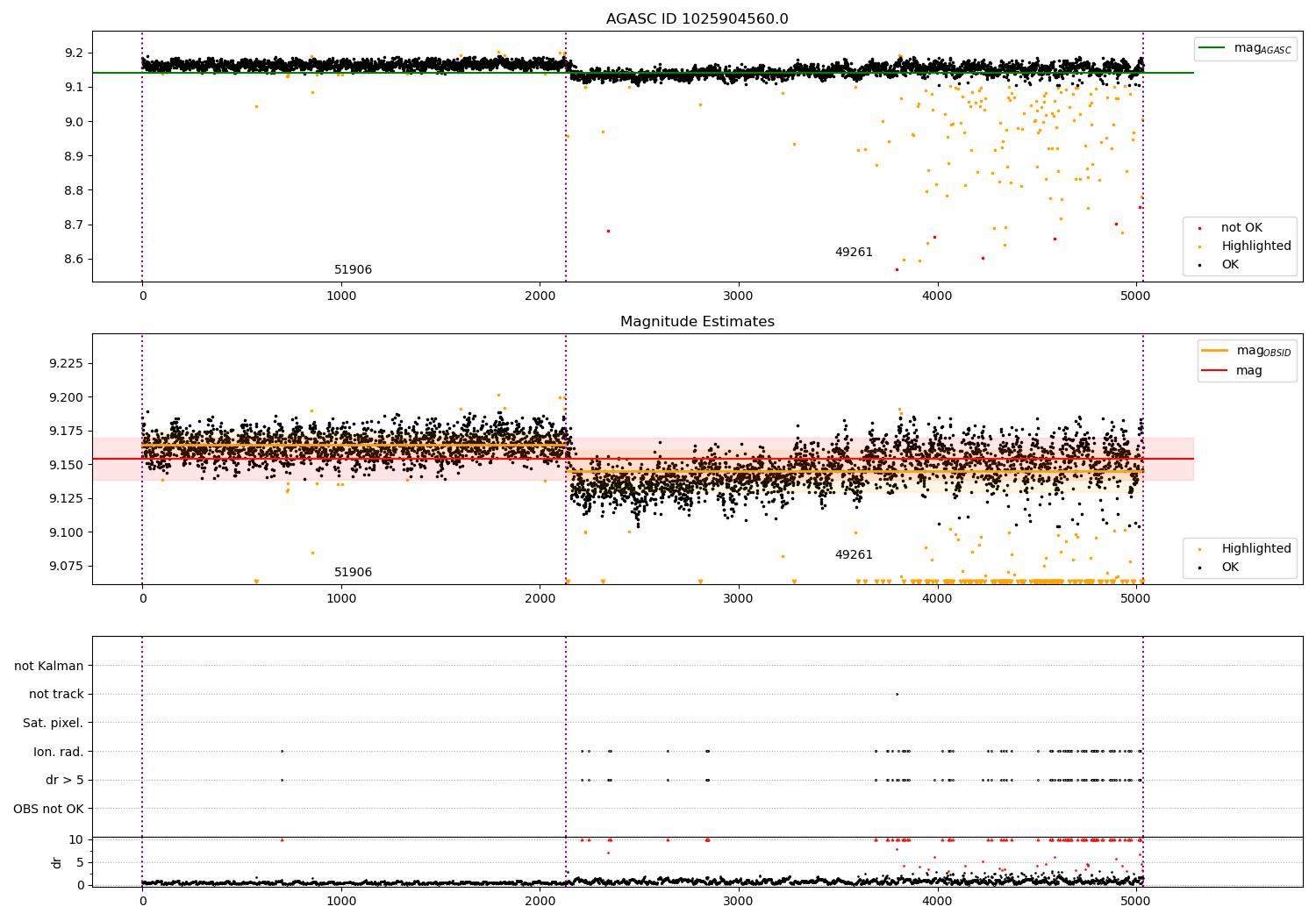Click the 49261 annotation in the AGASC plot
This screenshot has height=921, width=1316.
854,253
